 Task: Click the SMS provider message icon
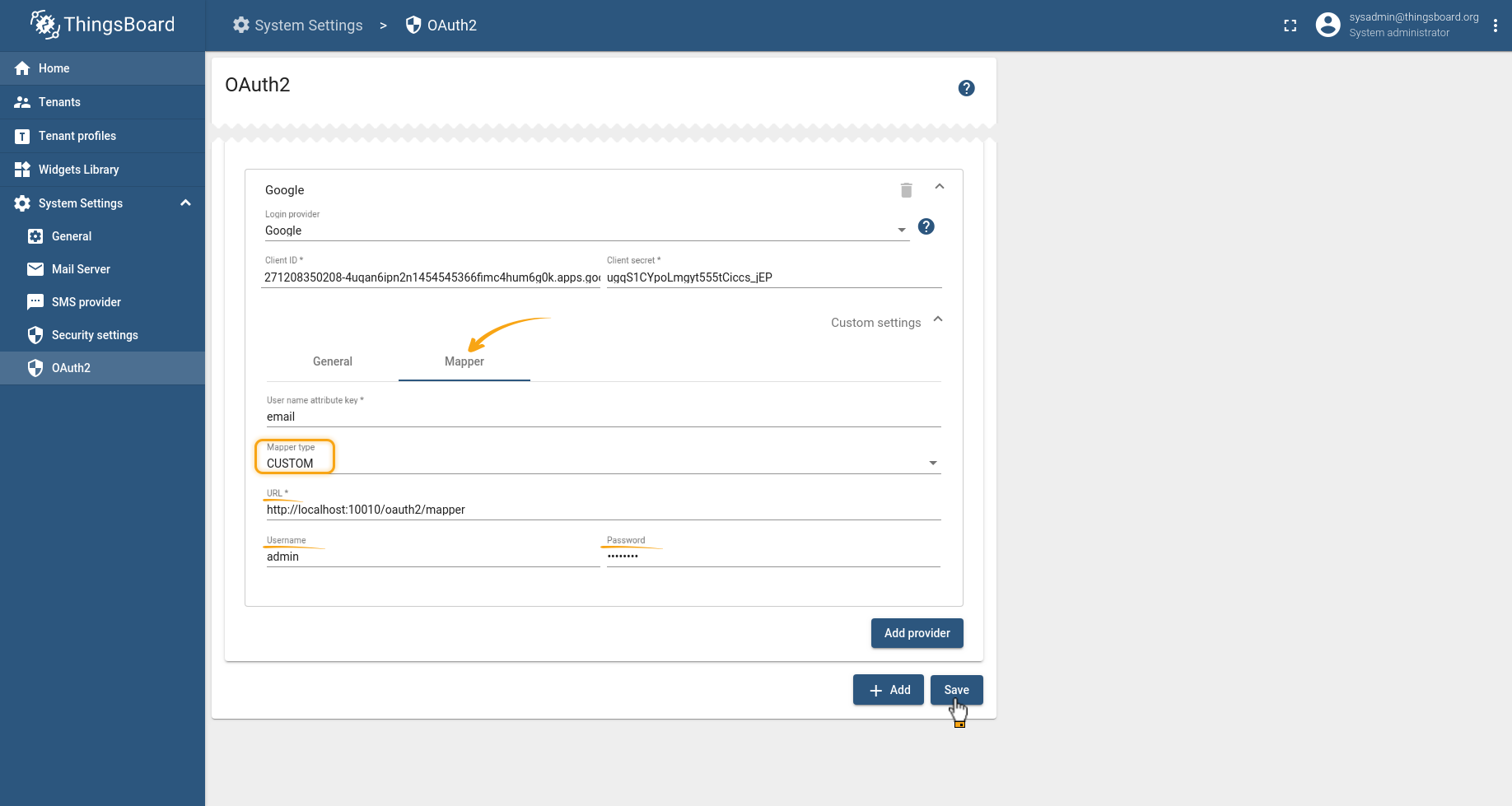point(35,302)
